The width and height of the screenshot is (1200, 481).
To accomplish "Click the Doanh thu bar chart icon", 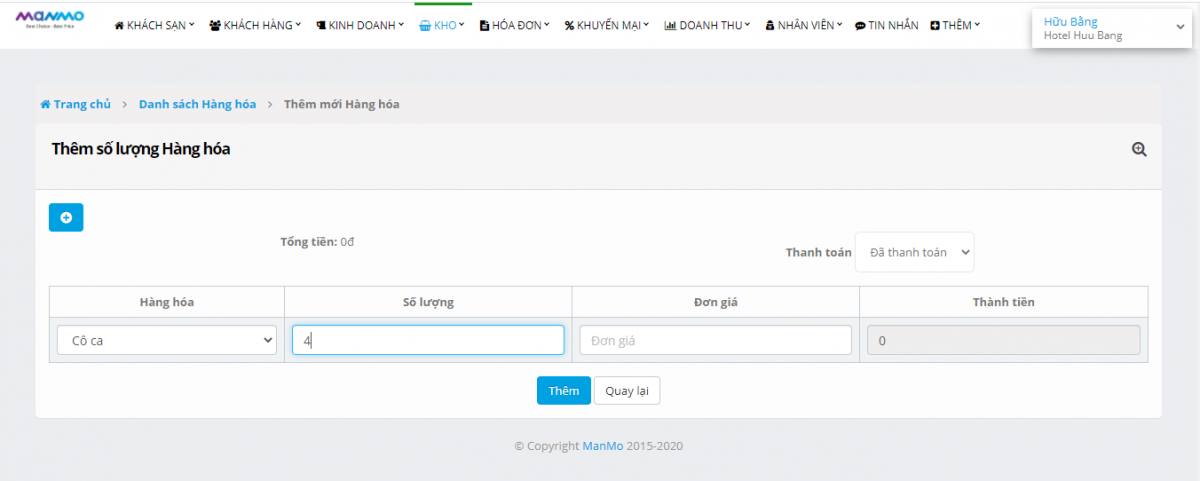I will [670, 25].
